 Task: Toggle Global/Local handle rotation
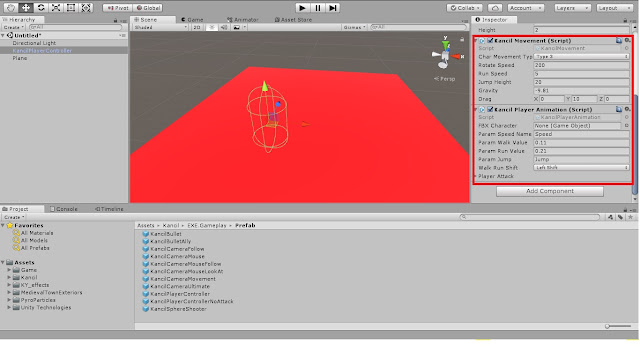(x=148, y=8)
